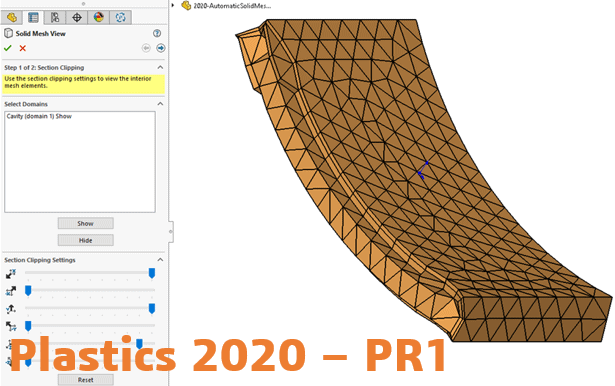Collapse the Select Domains section
Image resolution: width=615 pixels, height=386 pixels.
[160, 104]
